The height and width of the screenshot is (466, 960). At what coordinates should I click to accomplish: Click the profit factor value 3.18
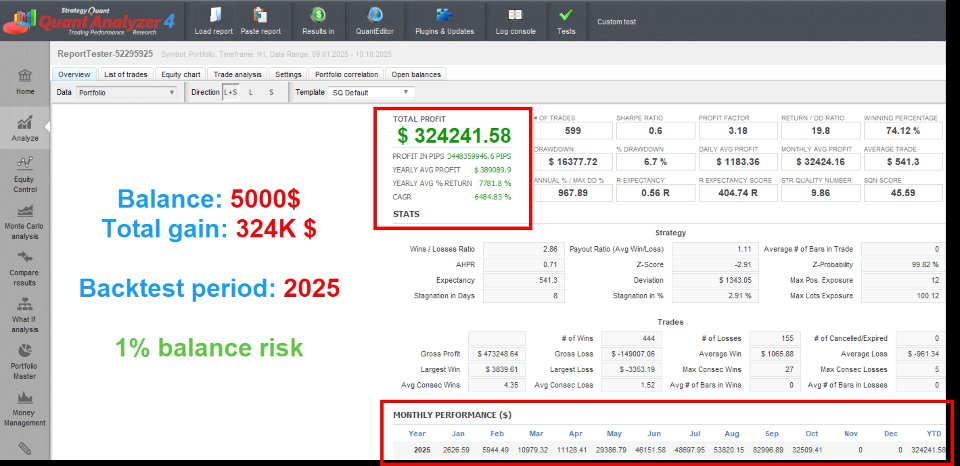(738, 130)
